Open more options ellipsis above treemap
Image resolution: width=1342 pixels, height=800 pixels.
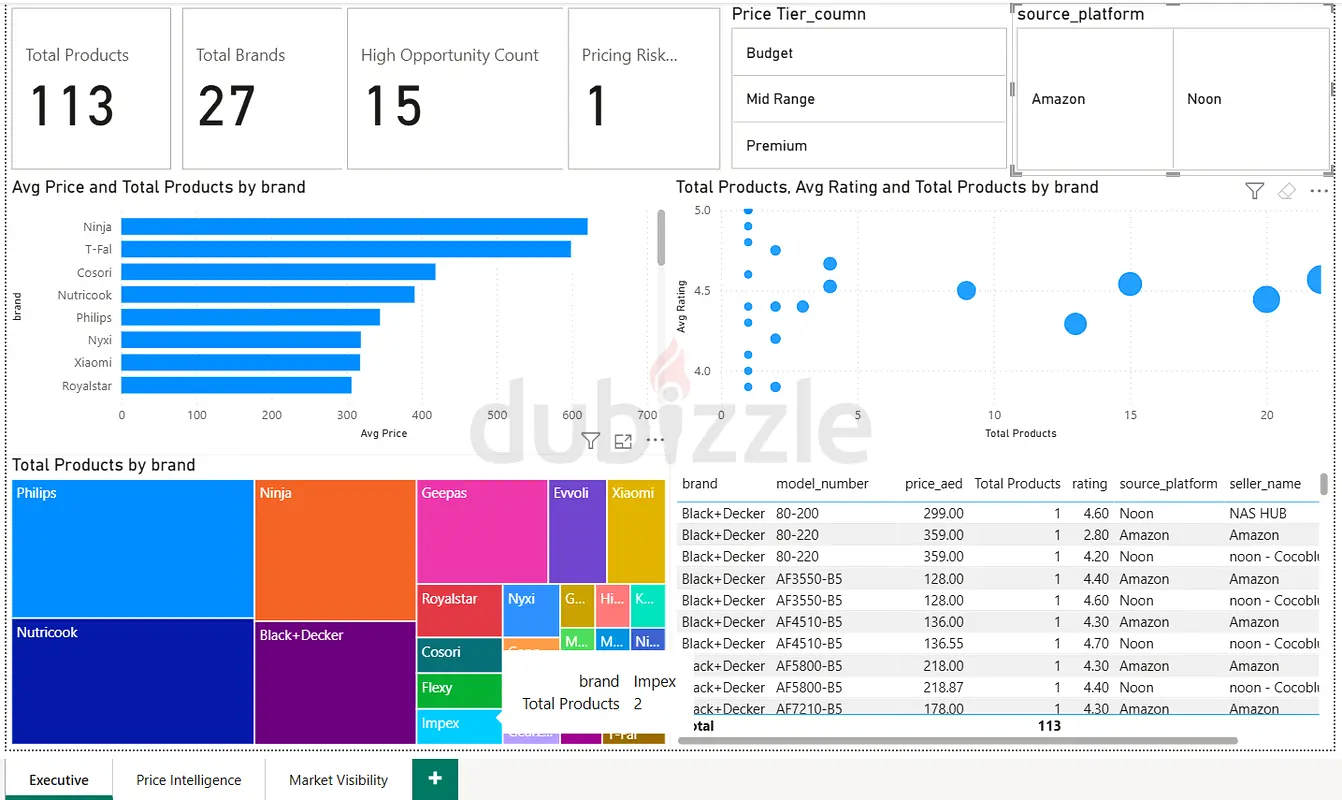point(655,440)
